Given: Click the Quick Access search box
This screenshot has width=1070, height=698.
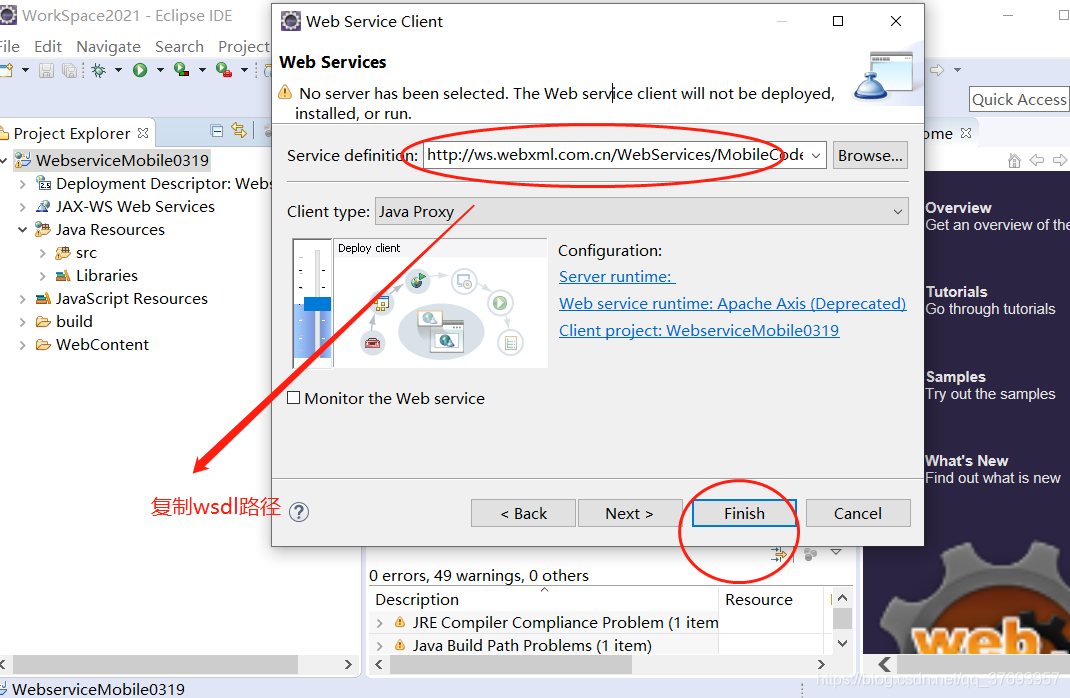Looking at the screenshot, I should [1019, 100].
